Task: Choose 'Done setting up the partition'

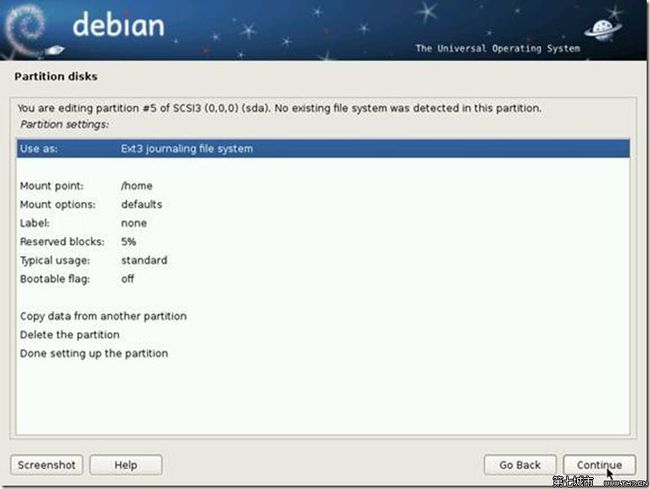Action: pyautogui.click(x=323, y=353)
